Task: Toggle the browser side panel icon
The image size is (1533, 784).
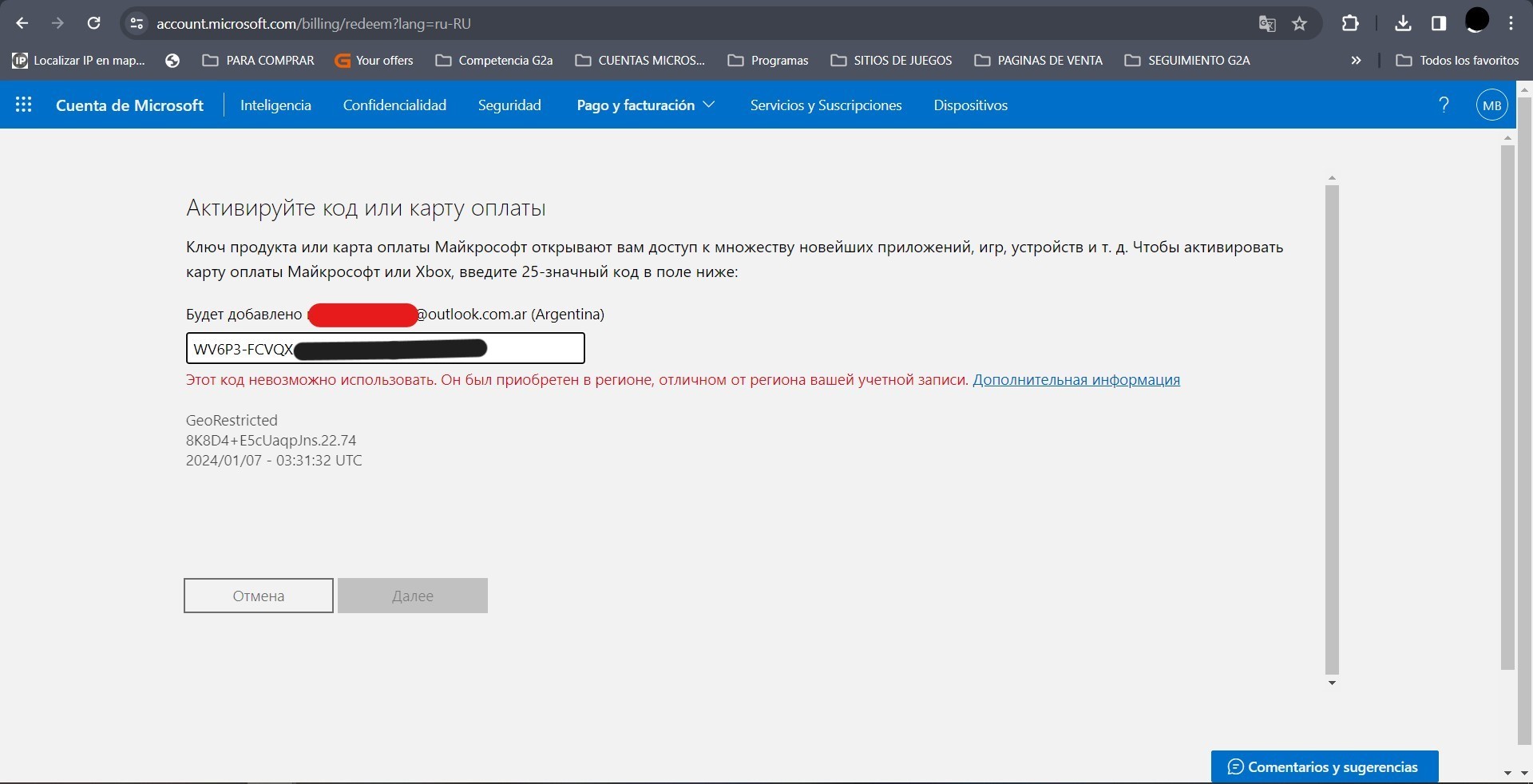Action: pos(1439,23)
